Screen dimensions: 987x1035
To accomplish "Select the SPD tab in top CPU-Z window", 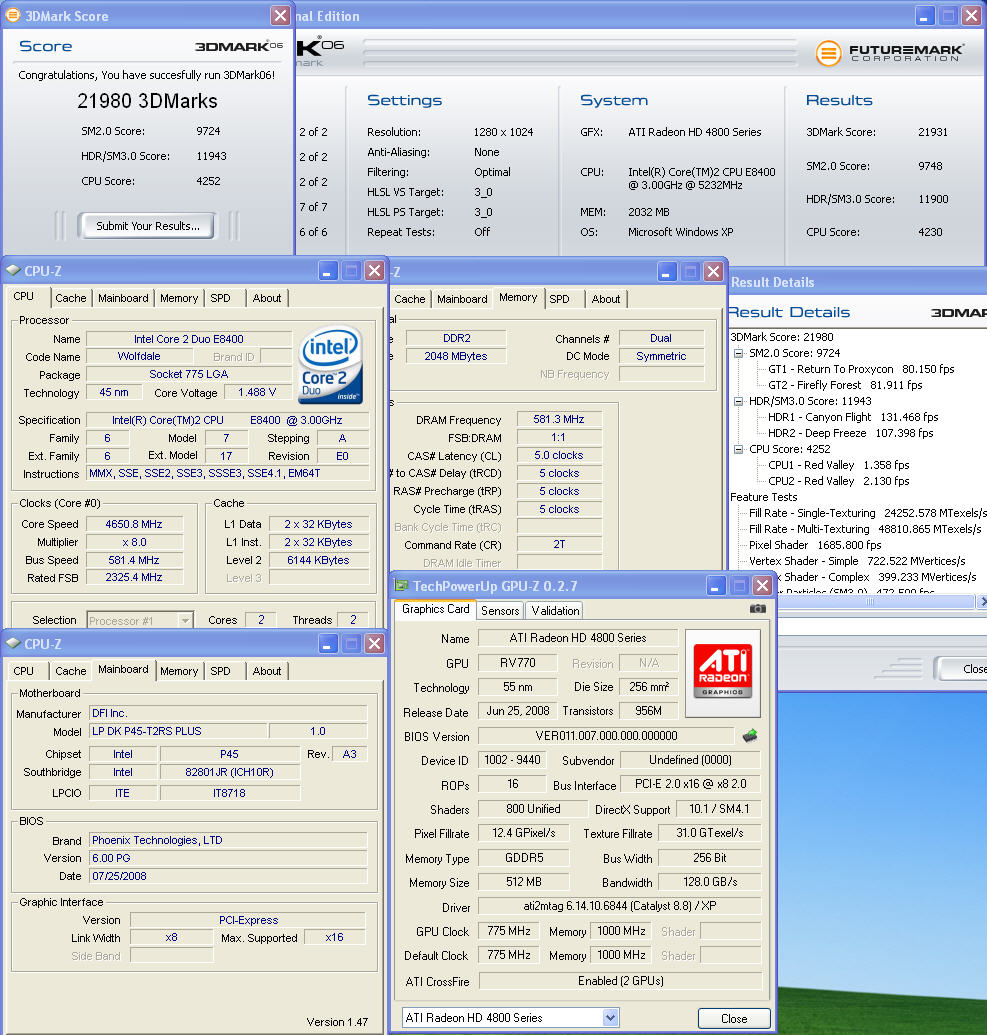I will (x=221, y=298).
